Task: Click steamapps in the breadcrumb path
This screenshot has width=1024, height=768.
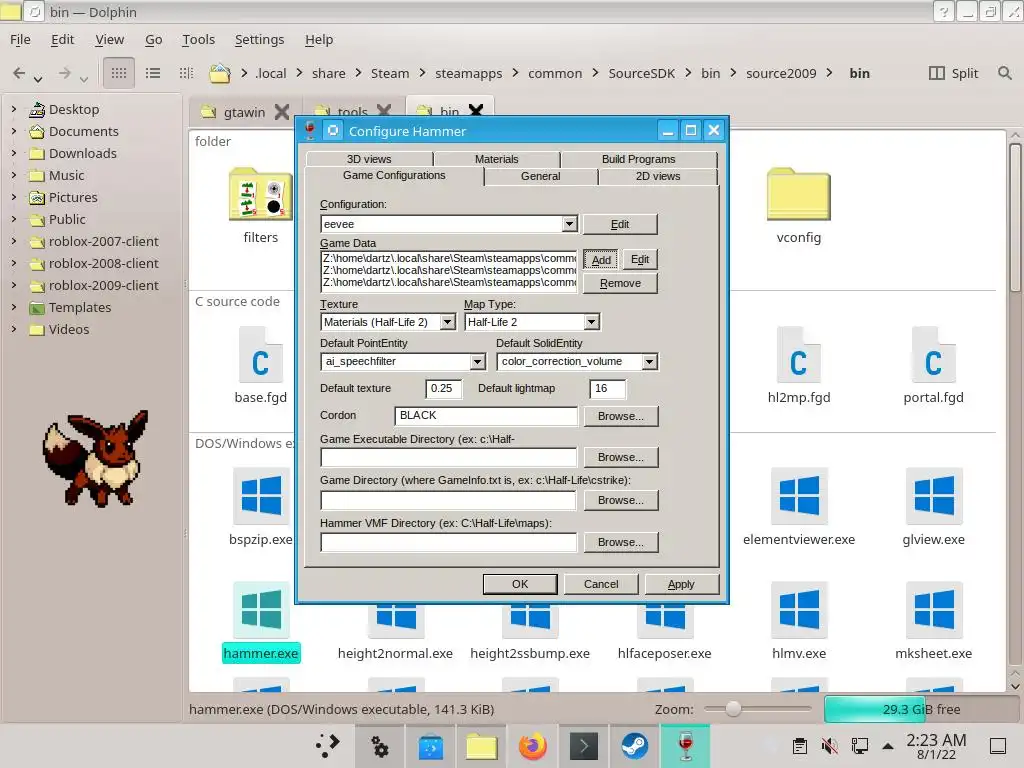Action: 468,73
